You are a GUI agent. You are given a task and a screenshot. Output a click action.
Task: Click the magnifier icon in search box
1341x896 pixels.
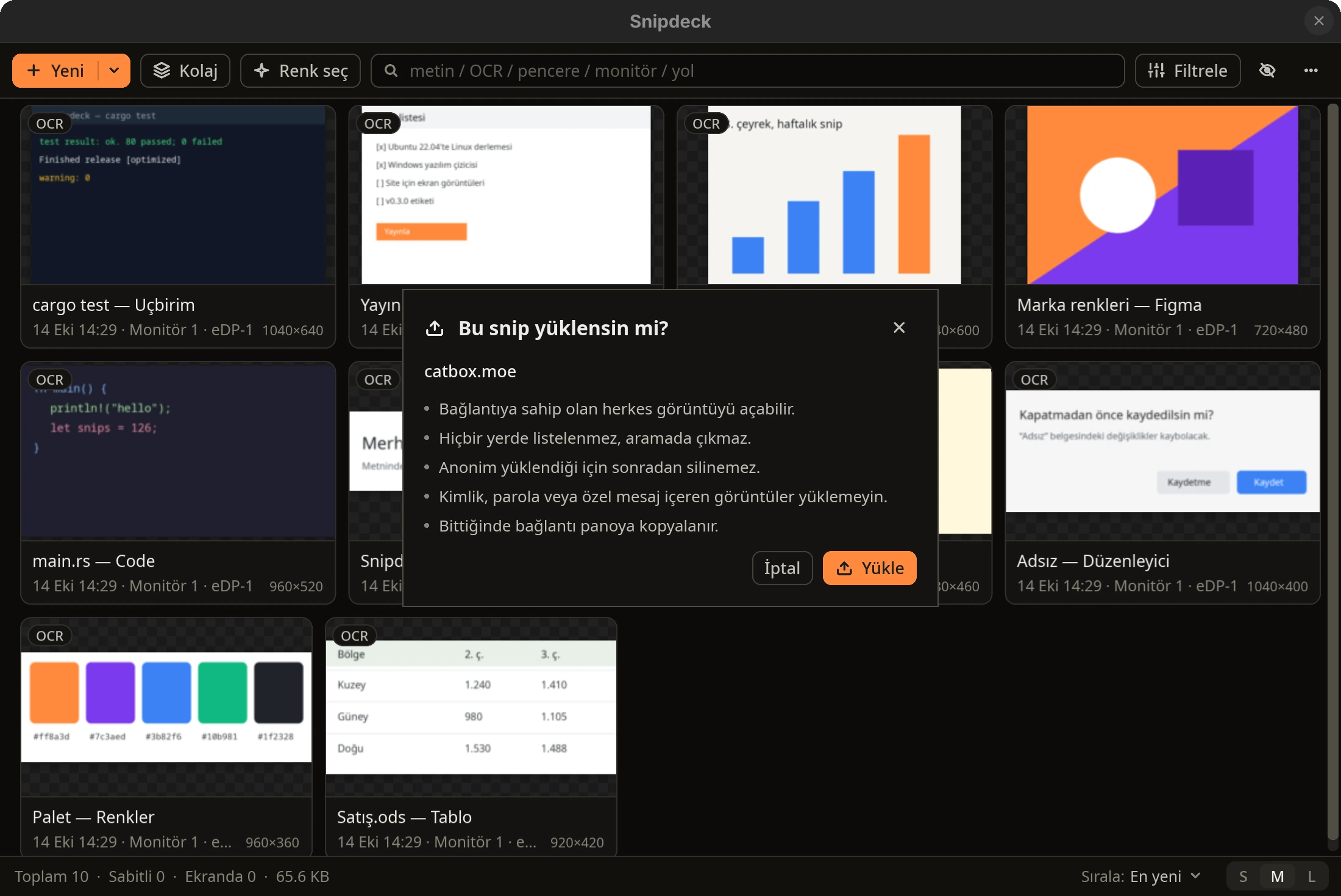coord(391,71)
